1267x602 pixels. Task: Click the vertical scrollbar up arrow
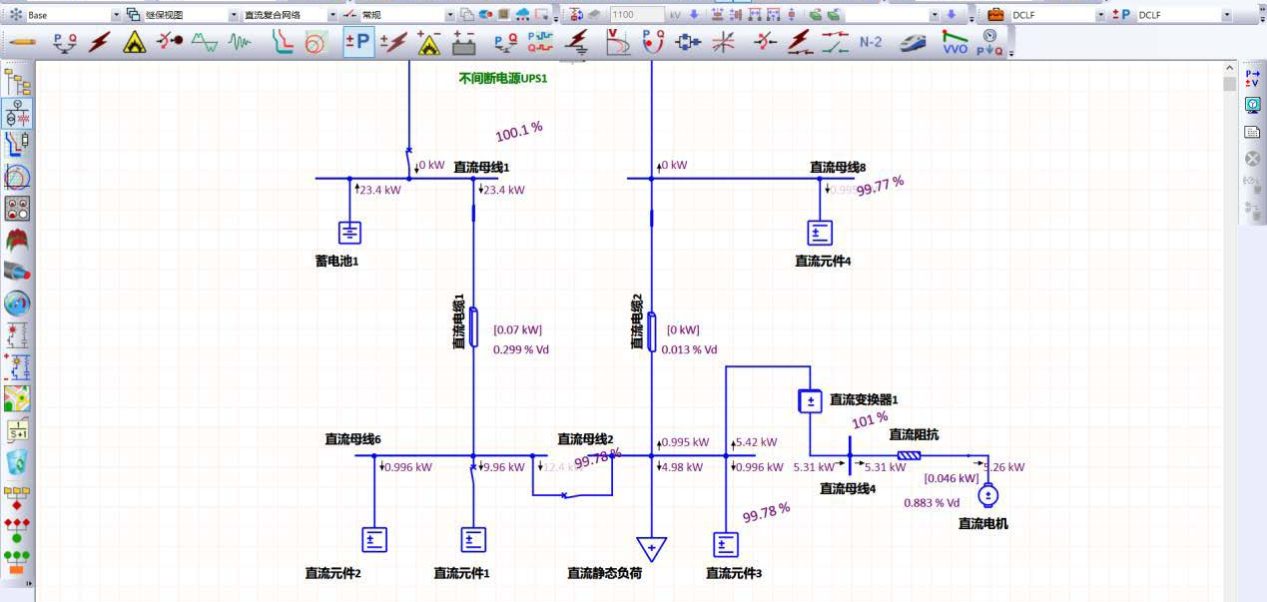click(1229, 68)
